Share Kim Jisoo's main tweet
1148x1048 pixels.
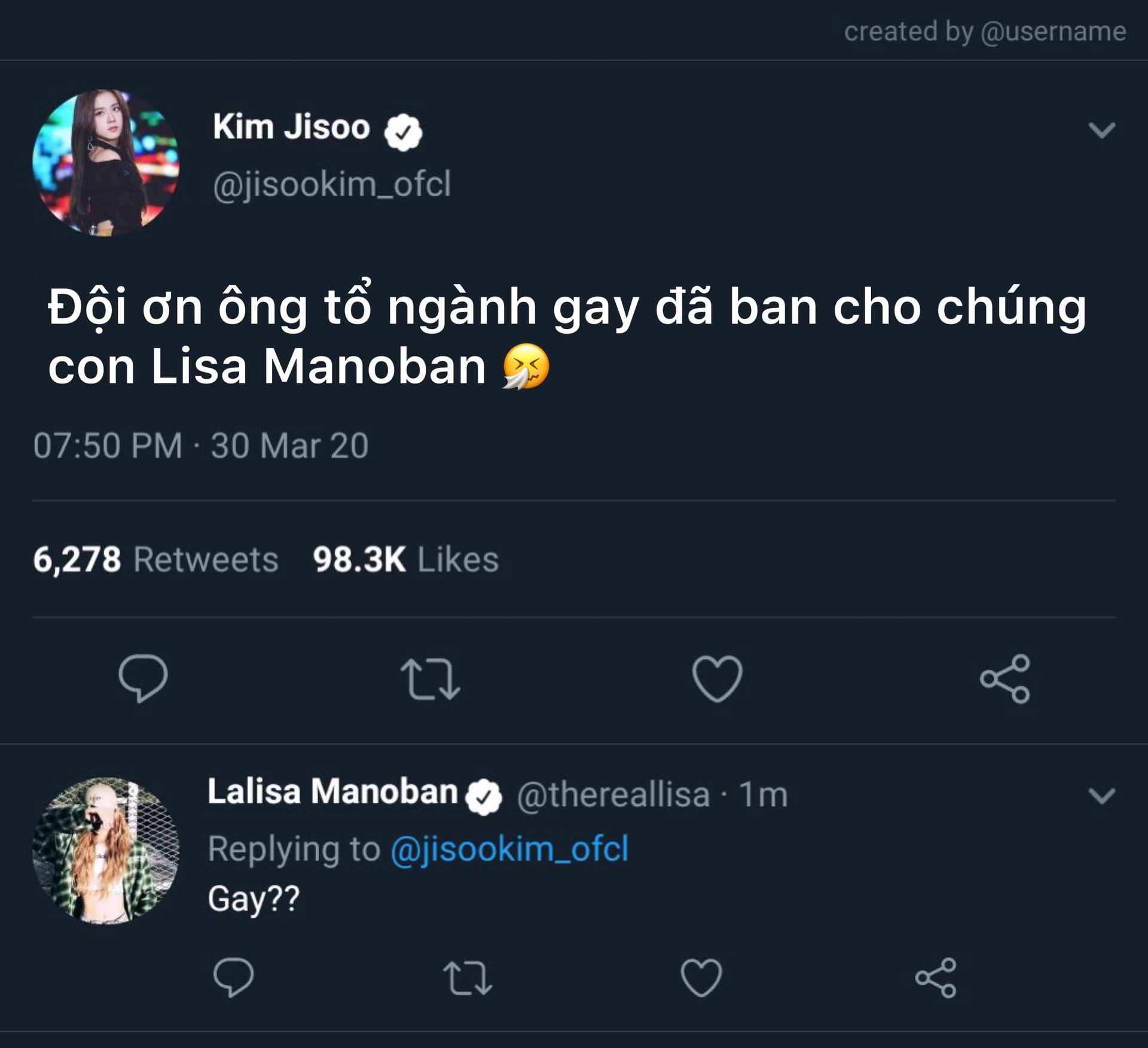pos(1004,679)
